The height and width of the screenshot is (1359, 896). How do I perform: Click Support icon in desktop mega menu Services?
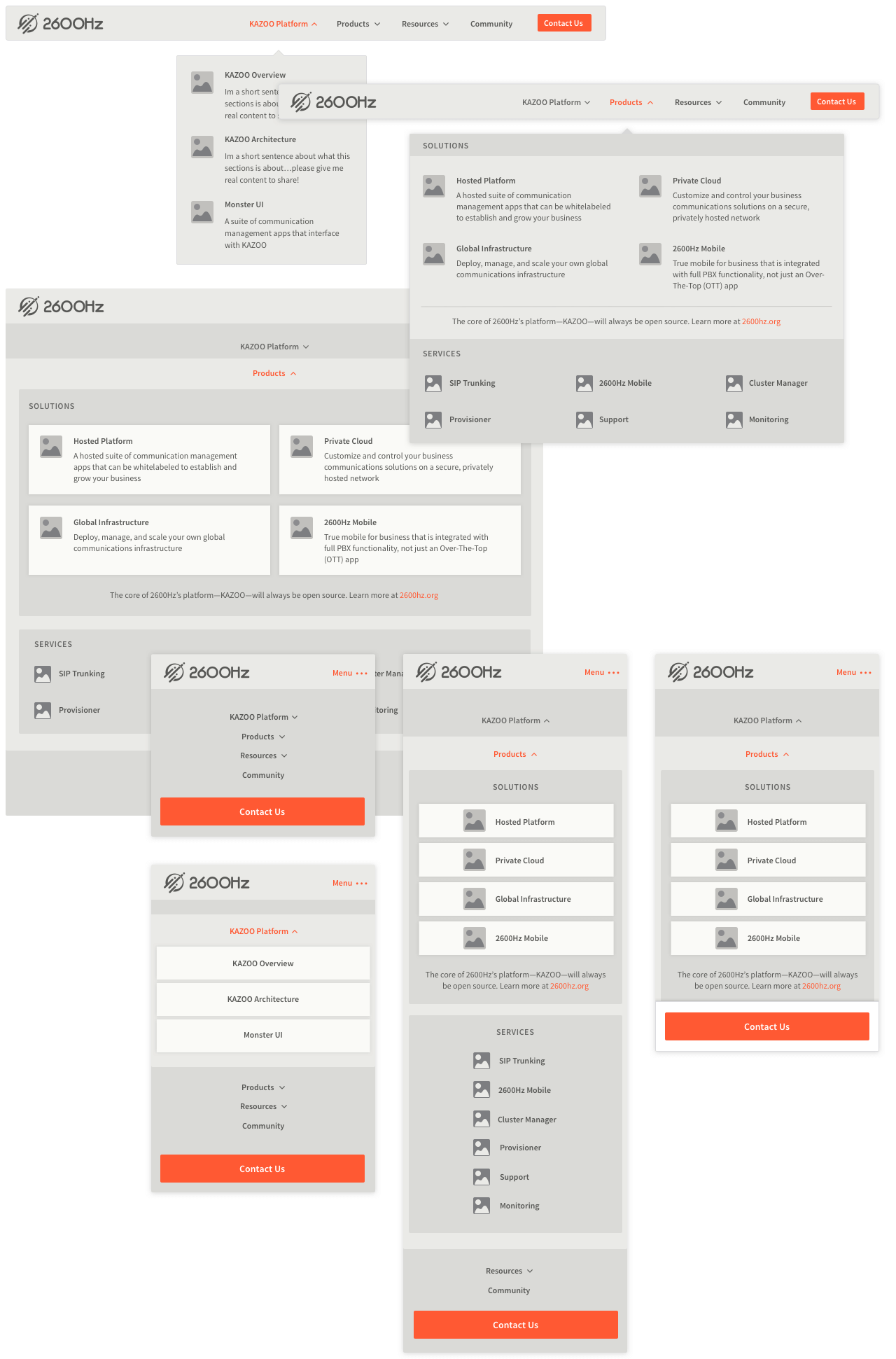584,420
